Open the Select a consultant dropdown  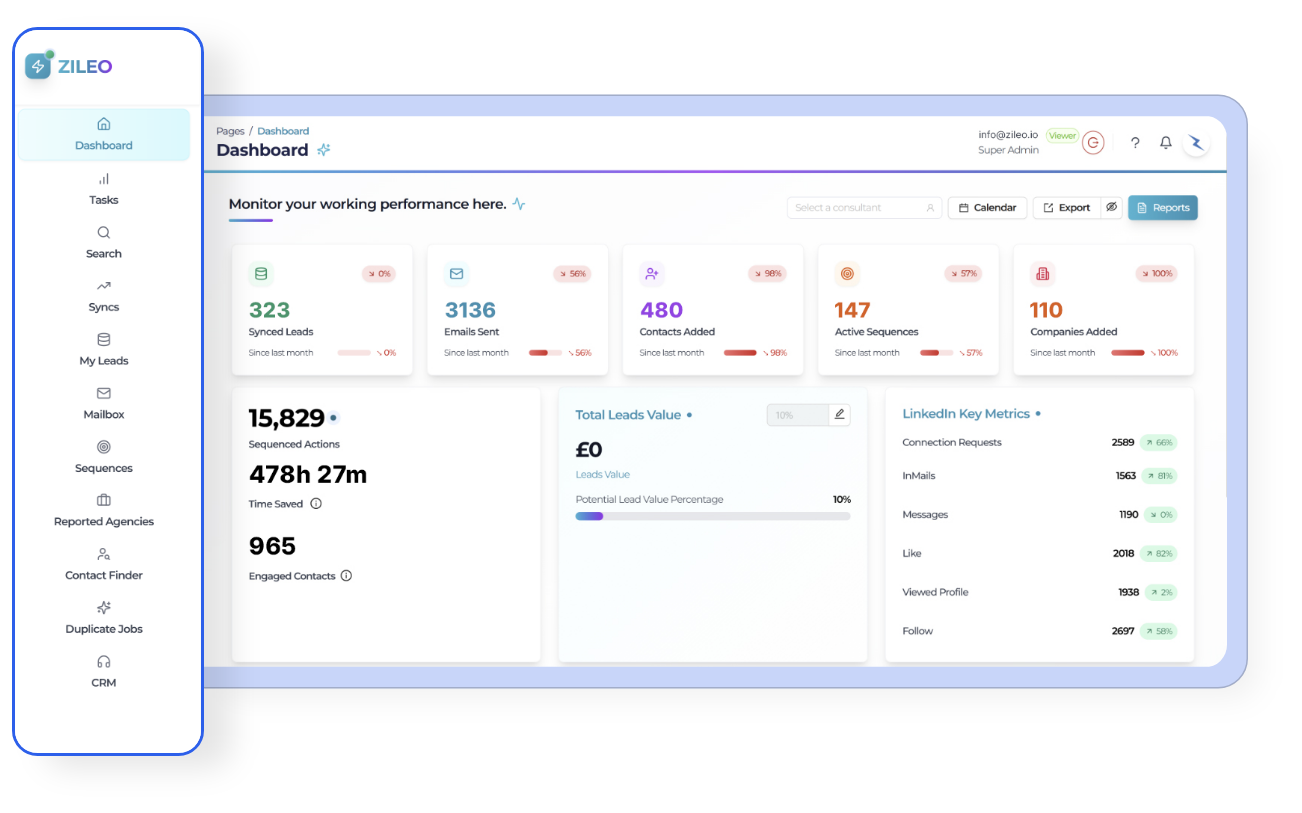click(x=864, y=207)
